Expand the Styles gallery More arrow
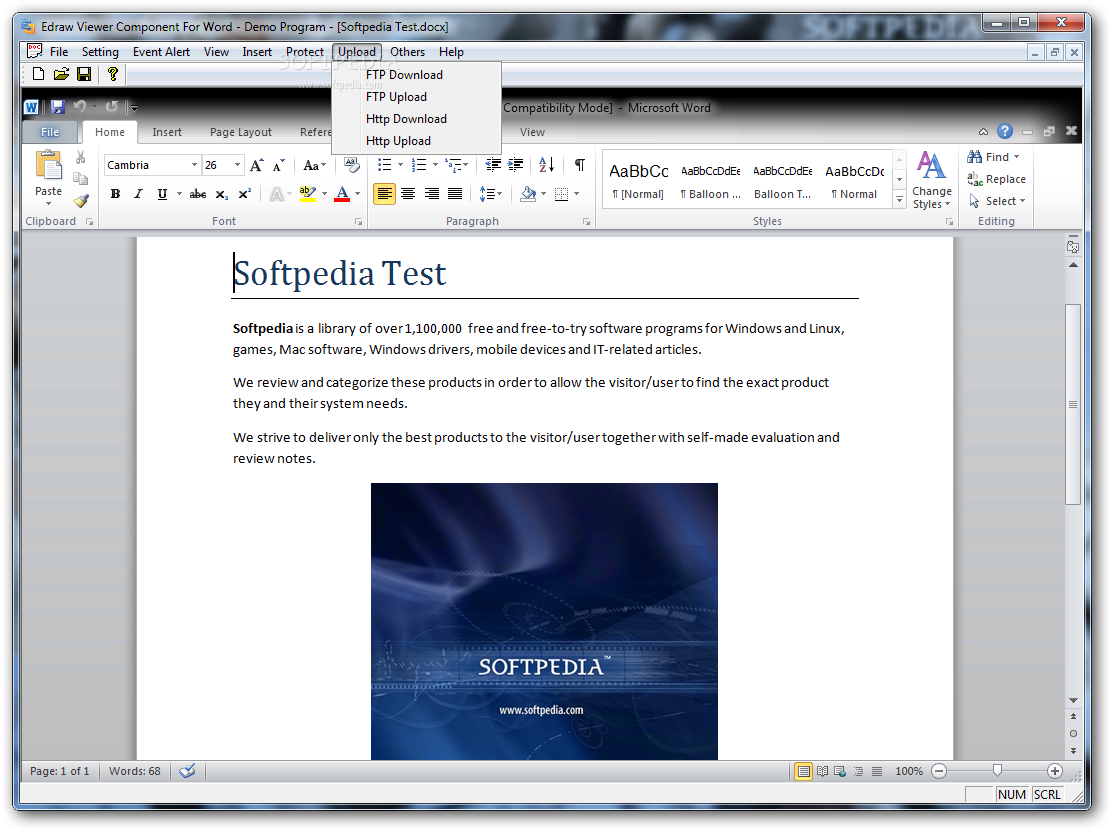 (899, 201)
